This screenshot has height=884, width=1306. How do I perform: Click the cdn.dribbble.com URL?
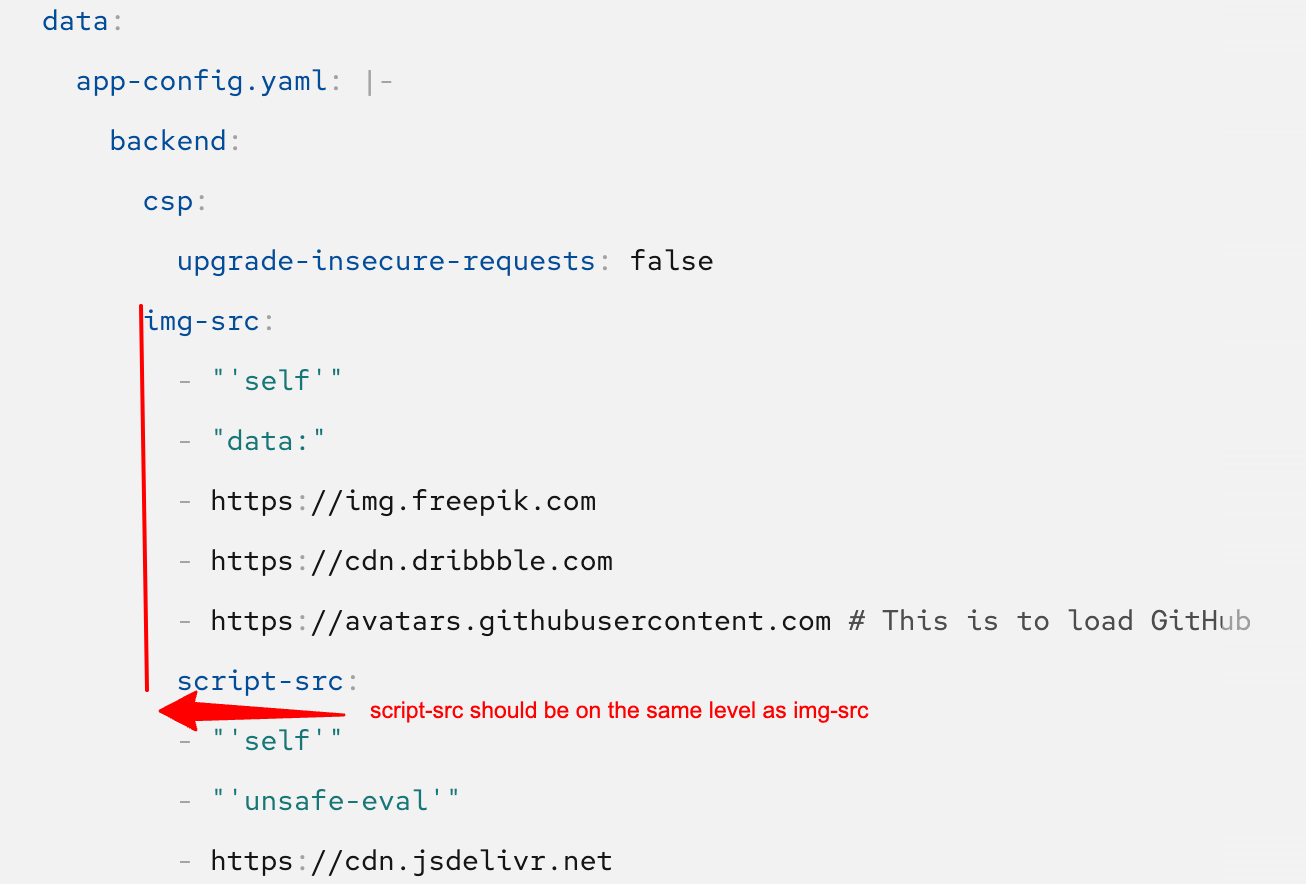click(411, 561)
